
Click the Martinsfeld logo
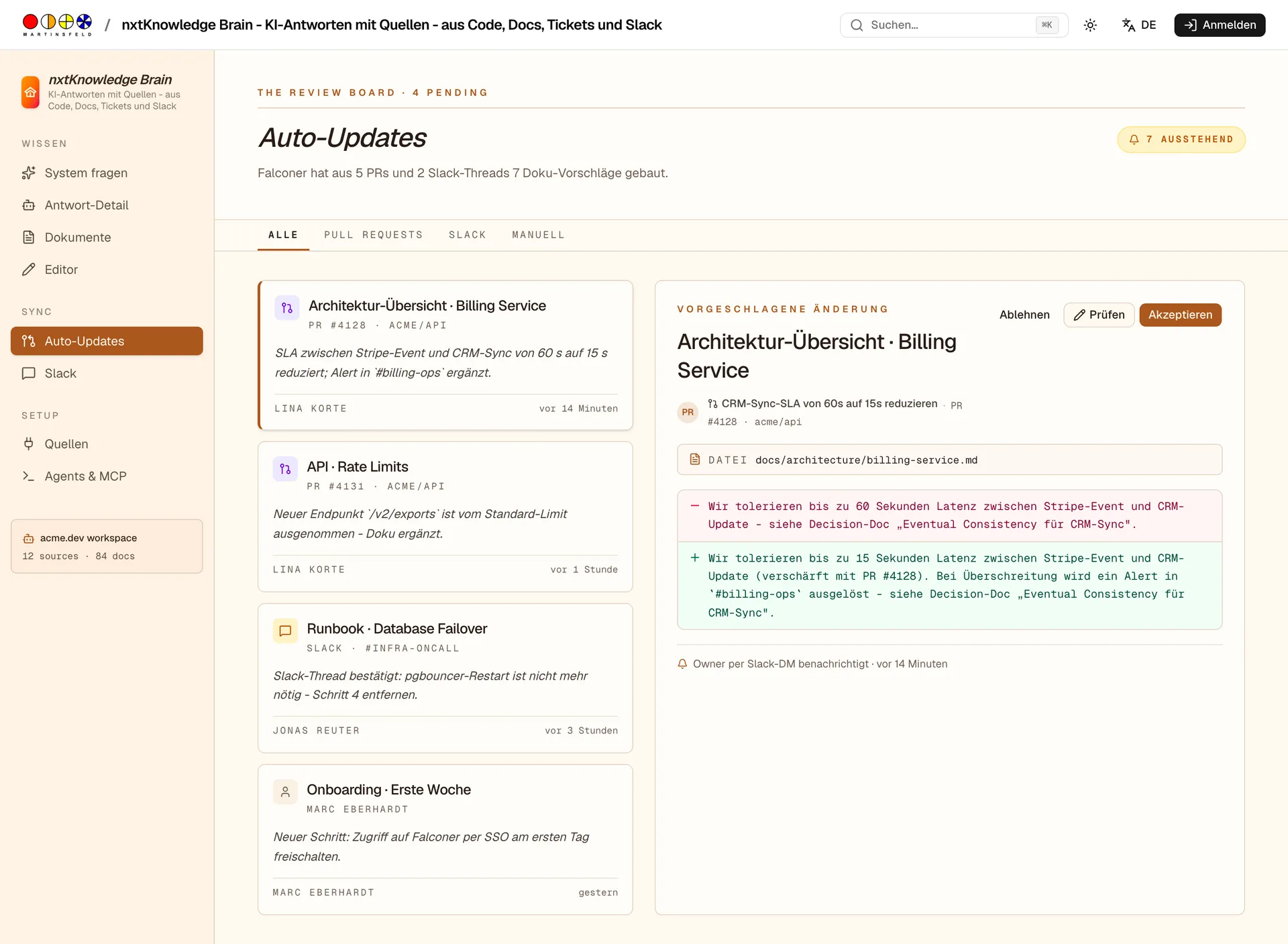[x=57, y=25]
